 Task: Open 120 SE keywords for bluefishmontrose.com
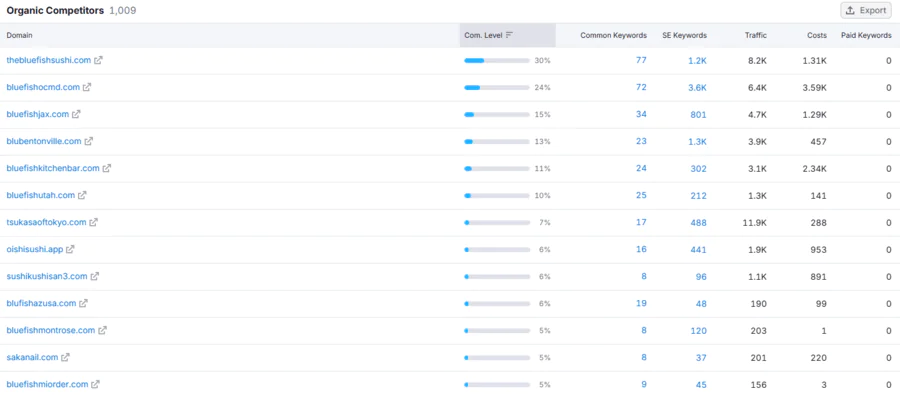pos(699,331)
